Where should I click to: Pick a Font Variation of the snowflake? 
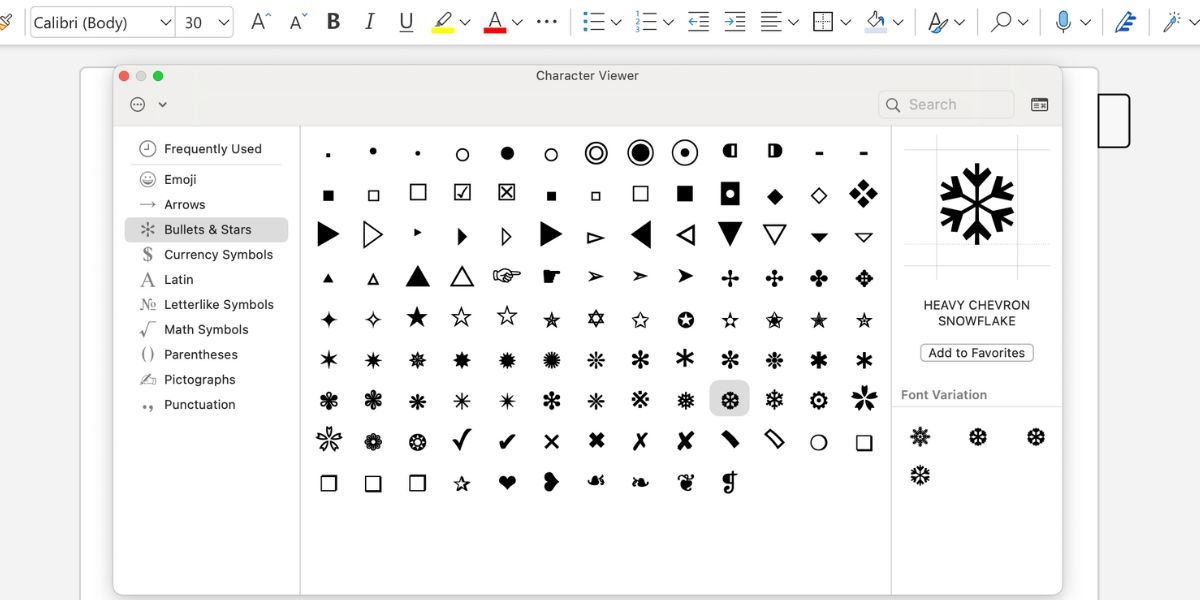pos(920,436)
